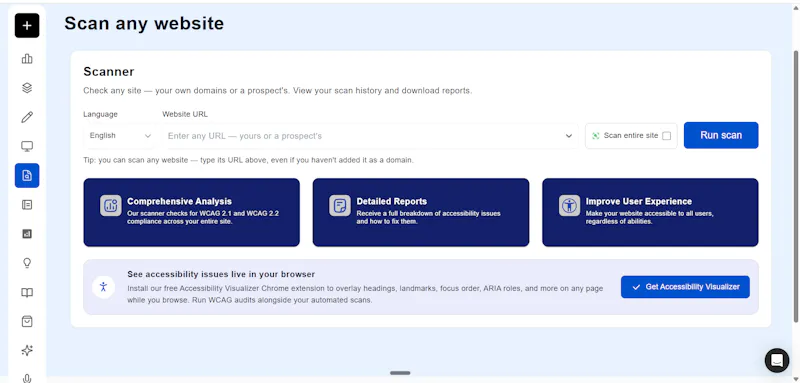The height and width of the screenshot is (383, 800).
Task: Open the stacked layers sidebar icon
Action: click(27, 88)
